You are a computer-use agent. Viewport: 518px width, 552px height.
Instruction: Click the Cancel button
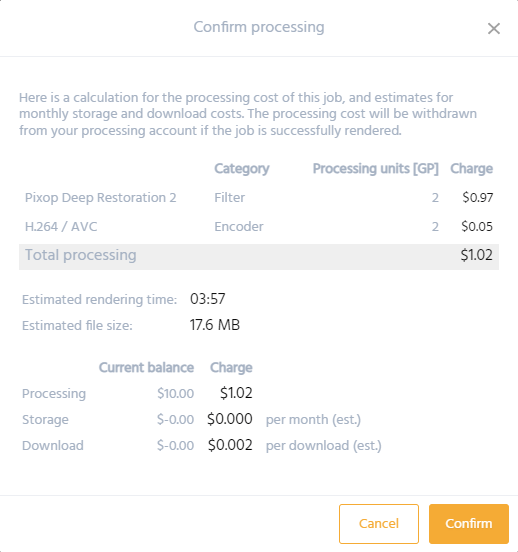pos(379,523)
